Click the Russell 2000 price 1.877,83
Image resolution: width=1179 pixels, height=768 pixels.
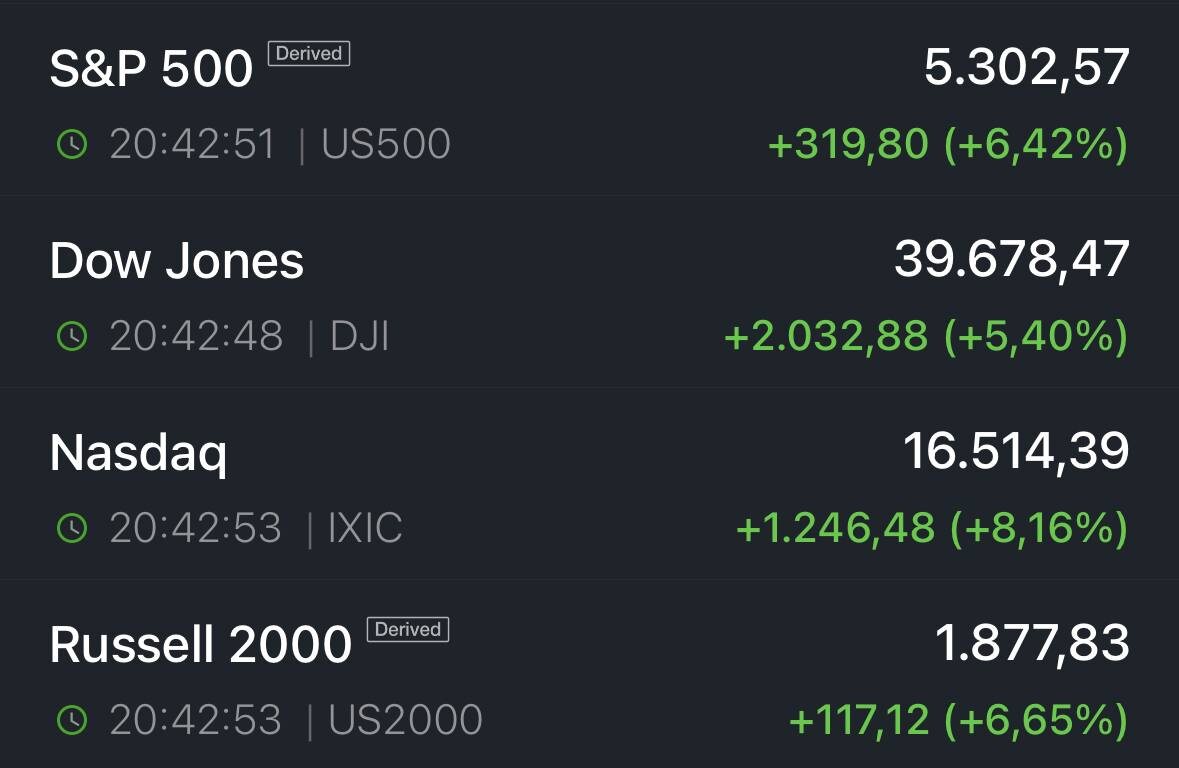click(x=1032, y=644)
